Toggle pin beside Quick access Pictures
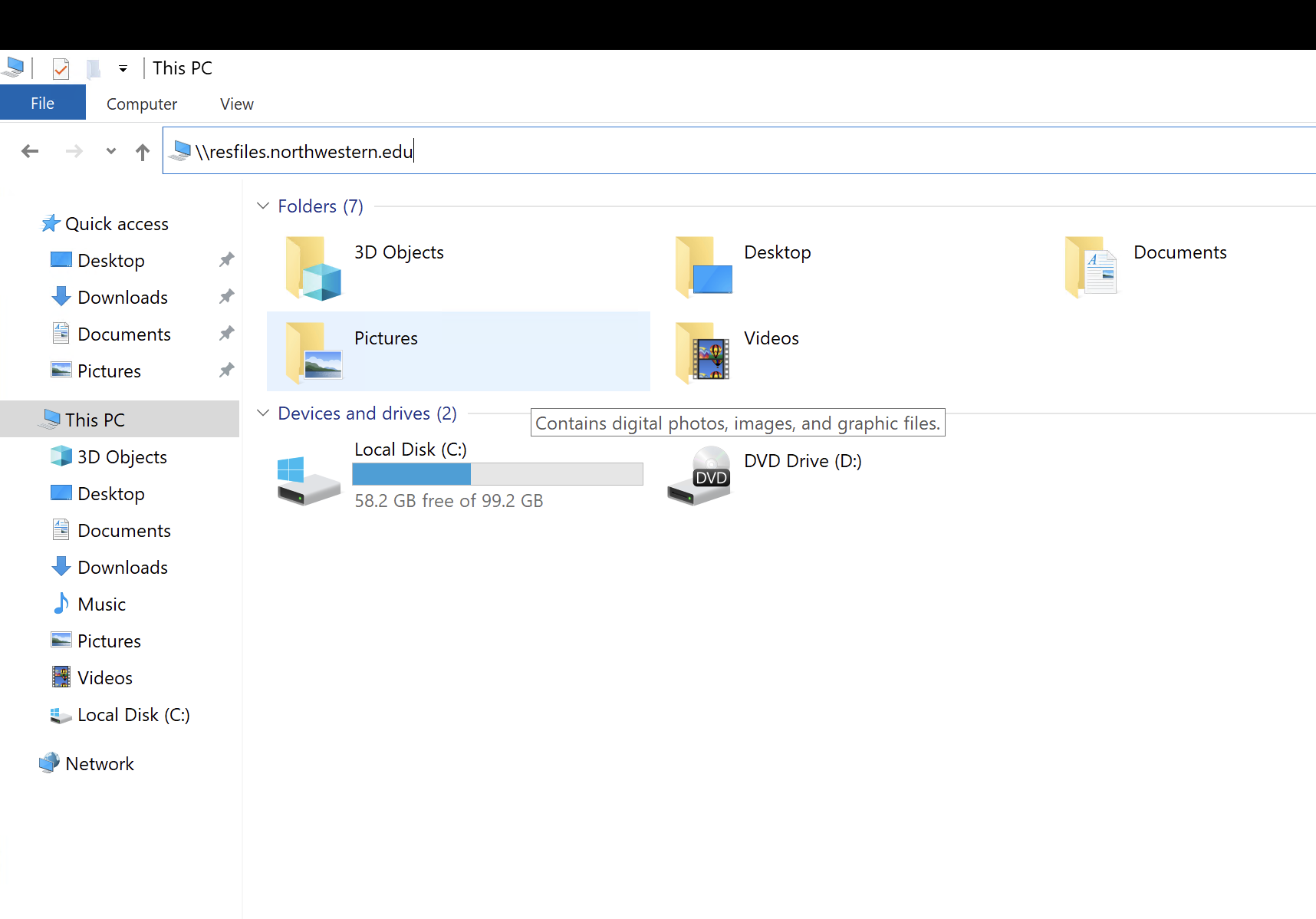This screenshot has height=919, width=1316. click(226, 371)
